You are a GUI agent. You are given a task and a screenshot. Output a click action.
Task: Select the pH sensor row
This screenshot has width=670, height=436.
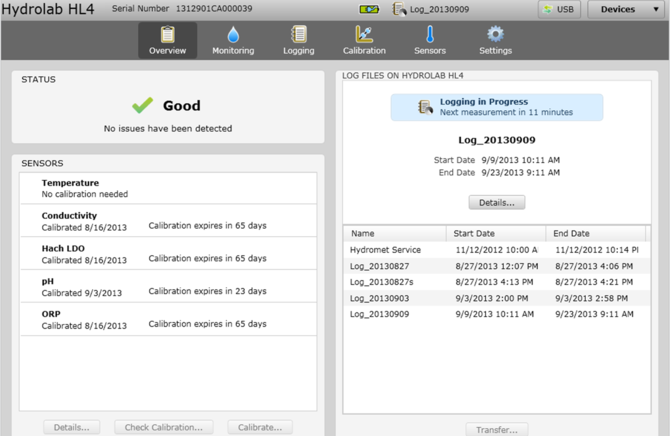click(x=168, y=286)
